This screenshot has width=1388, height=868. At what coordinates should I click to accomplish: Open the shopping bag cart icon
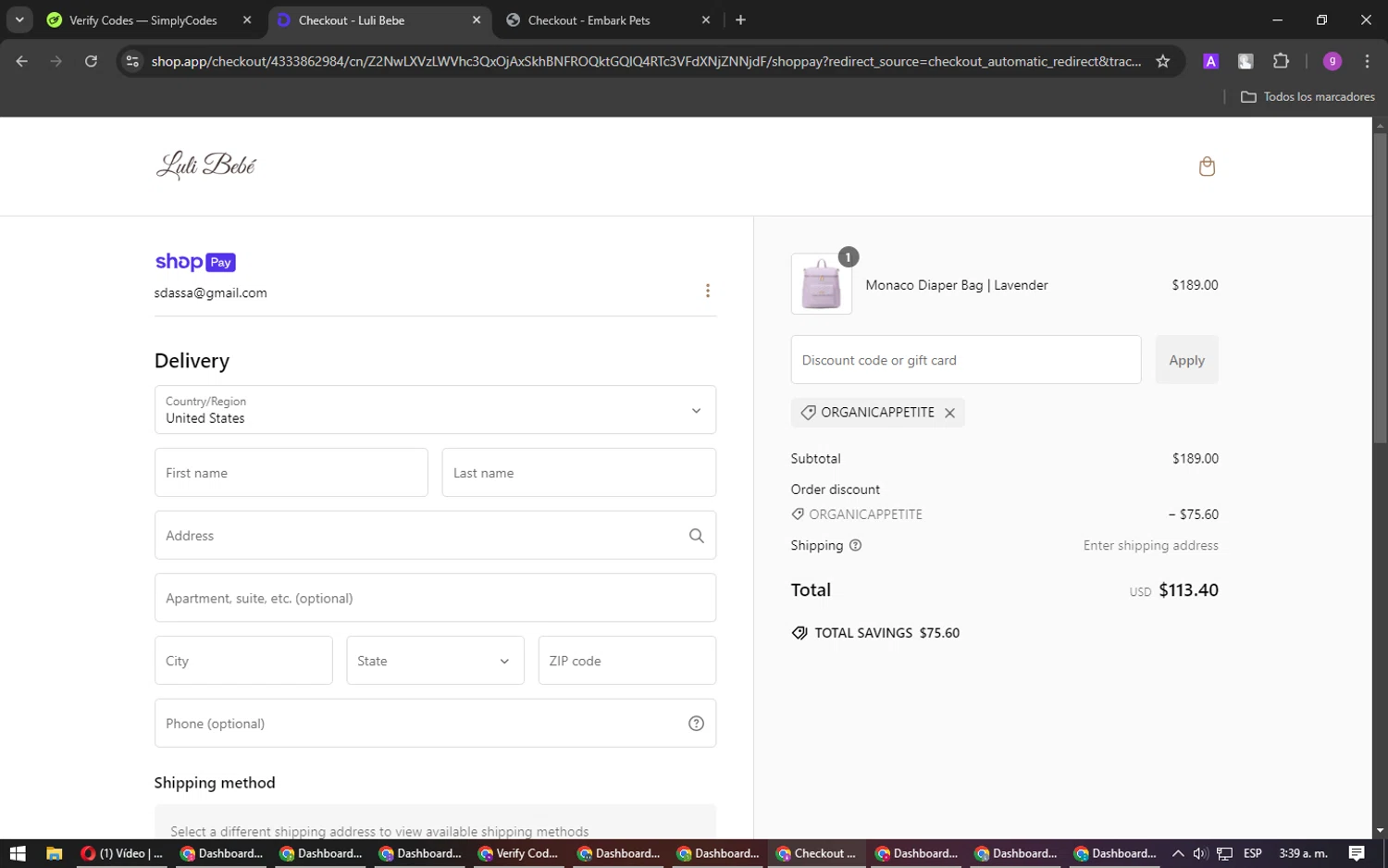pos(1207,167)
